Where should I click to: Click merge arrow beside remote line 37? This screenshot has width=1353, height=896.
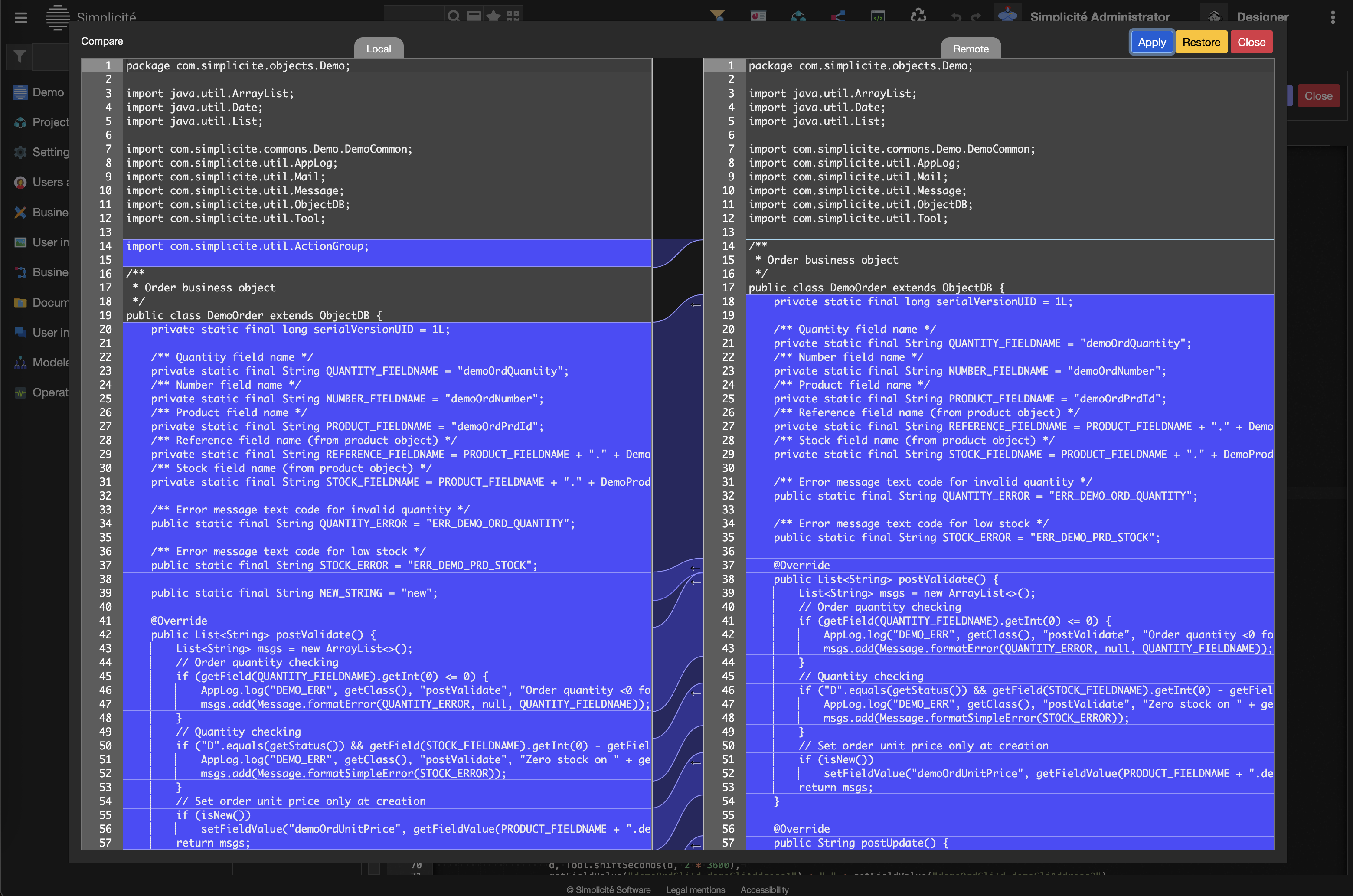(696, 569)
